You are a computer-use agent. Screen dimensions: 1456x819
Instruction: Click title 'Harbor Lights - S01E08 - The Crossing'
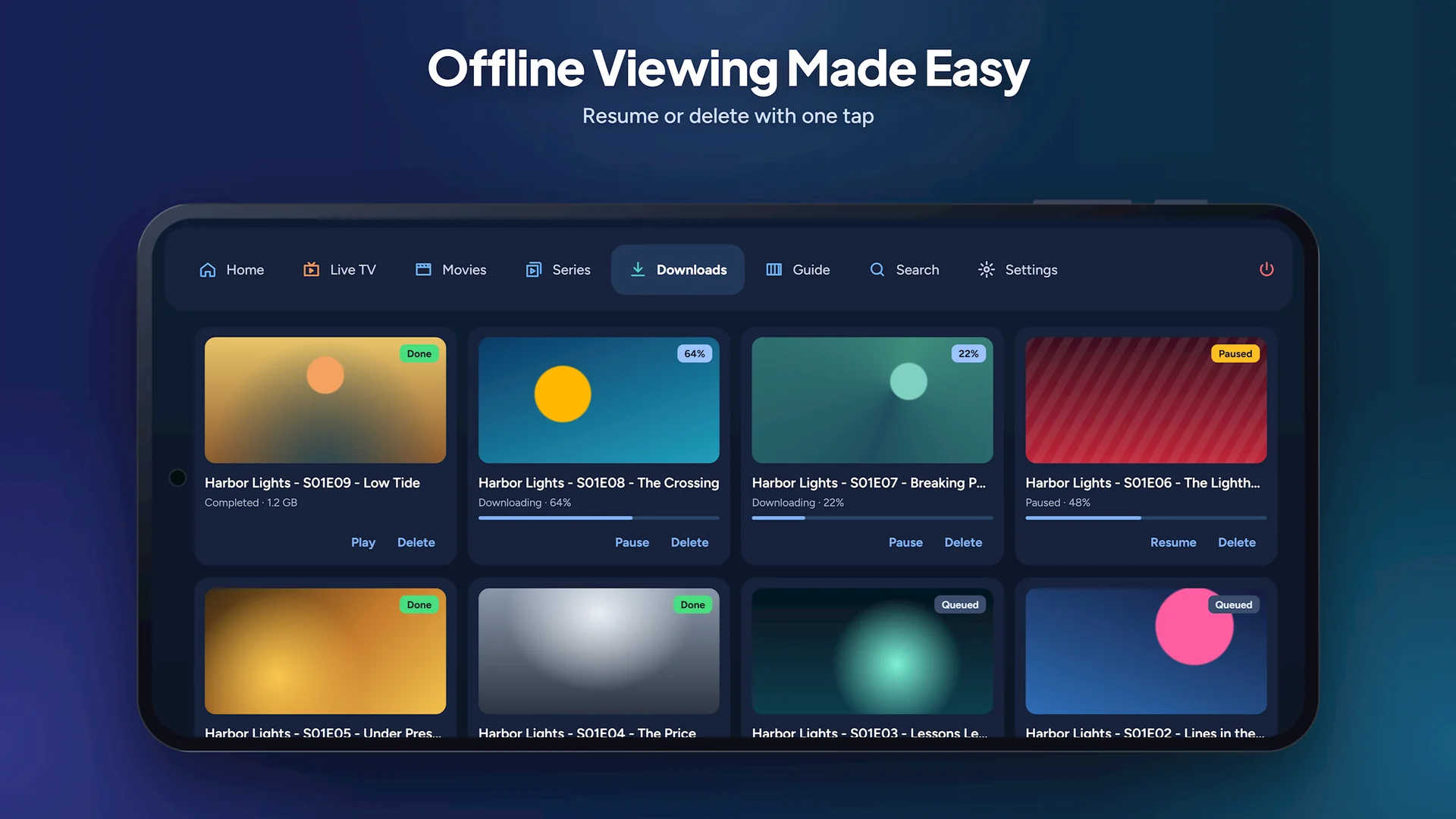598,483
